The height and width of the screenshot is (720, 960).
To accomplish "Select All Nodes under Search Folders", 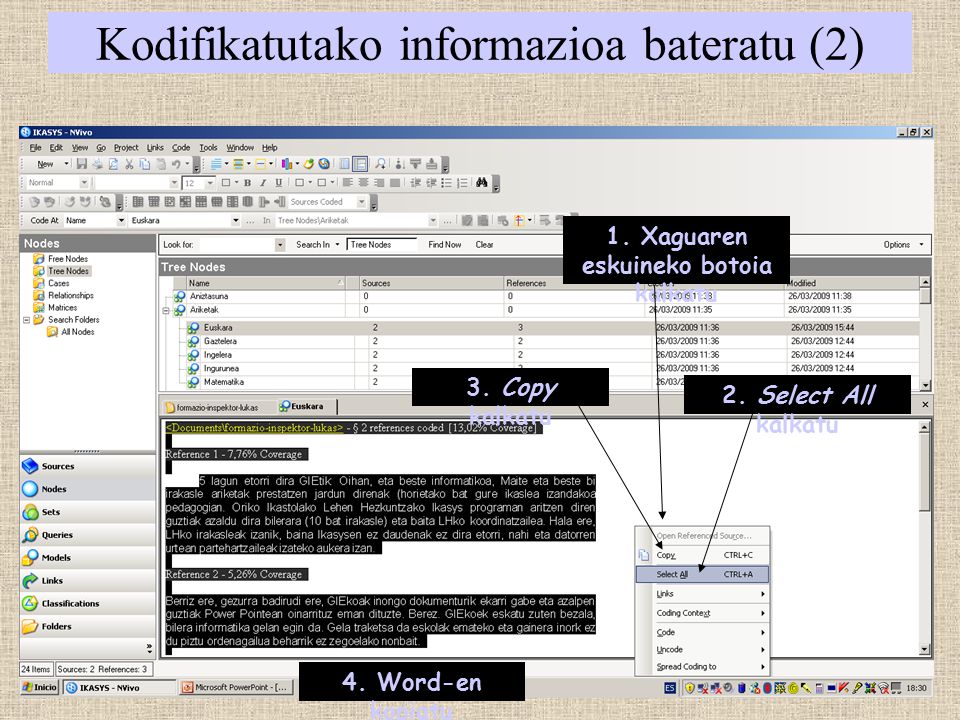I will coord(77,332).
